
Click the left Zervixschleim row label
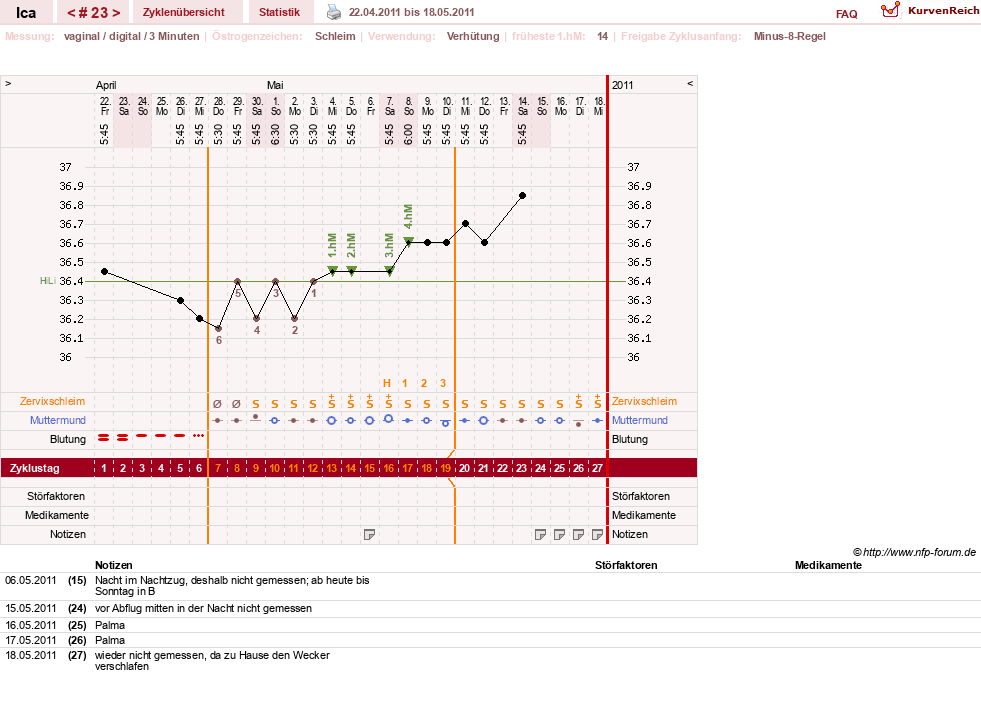(x=53, y=401)
